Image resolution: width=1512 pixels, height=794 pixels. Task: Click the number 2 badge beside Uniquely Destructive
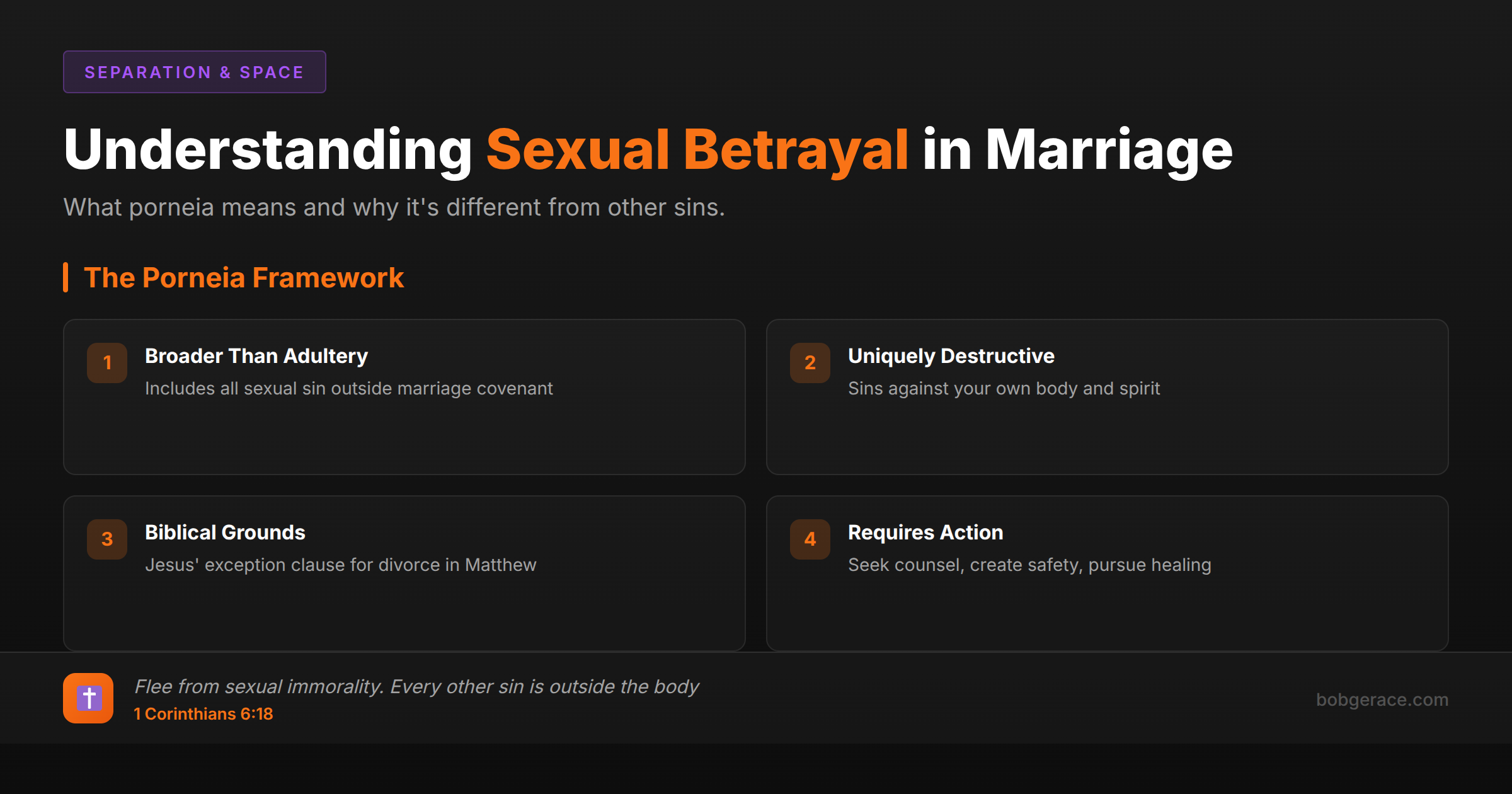[810, 363]
